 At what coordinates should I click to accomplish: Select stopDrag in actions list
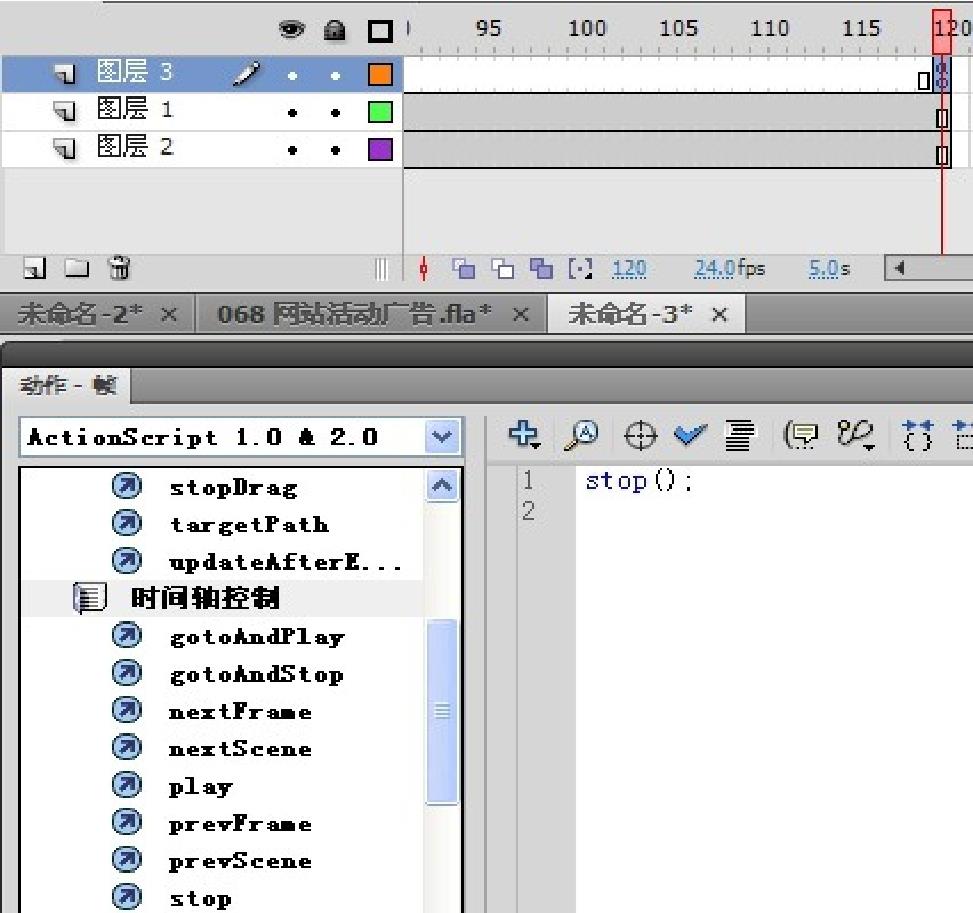[x=233, y=488]
